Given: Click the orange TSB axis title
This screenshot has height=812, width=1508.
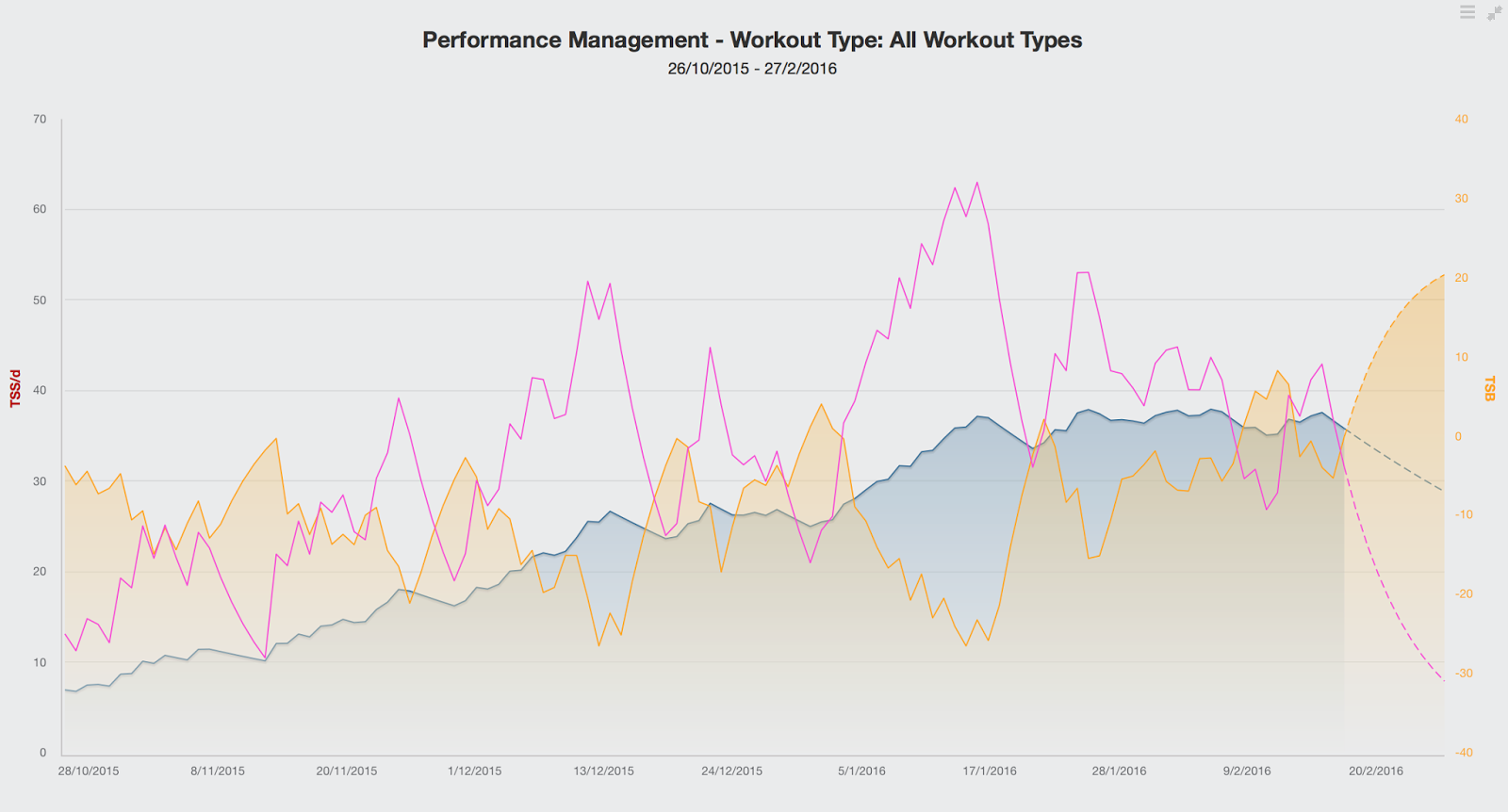Looking at the screenshot, I should pos(1490,388).
